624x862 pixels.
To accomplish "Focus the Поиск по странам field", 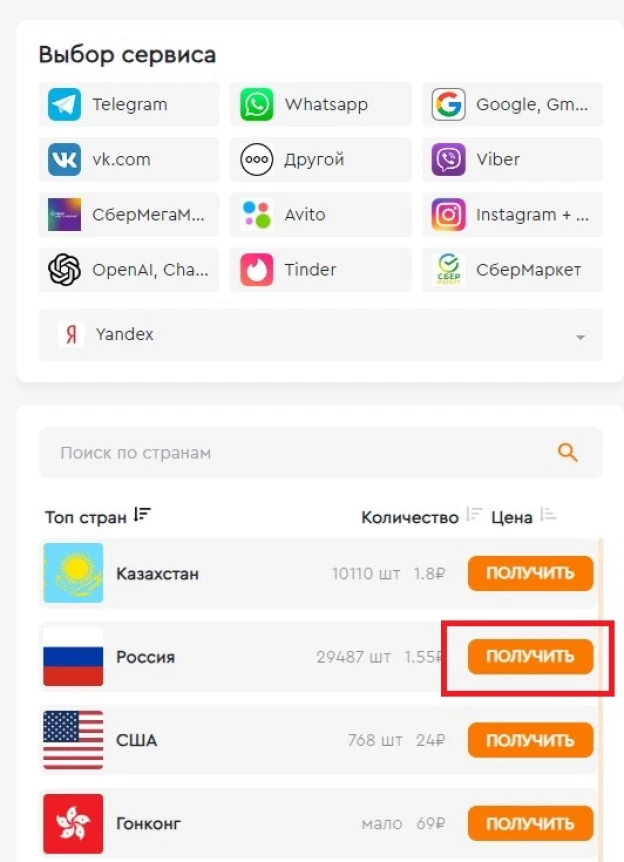I will click(321, 453).
